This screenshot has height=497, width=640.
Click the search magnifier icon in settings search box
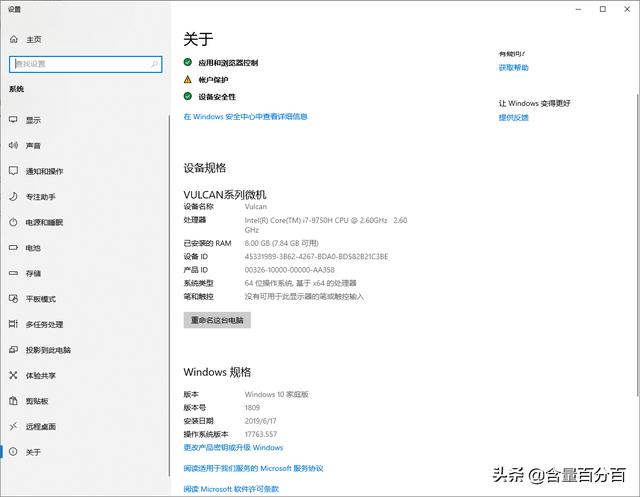click(x=154, y=64)
